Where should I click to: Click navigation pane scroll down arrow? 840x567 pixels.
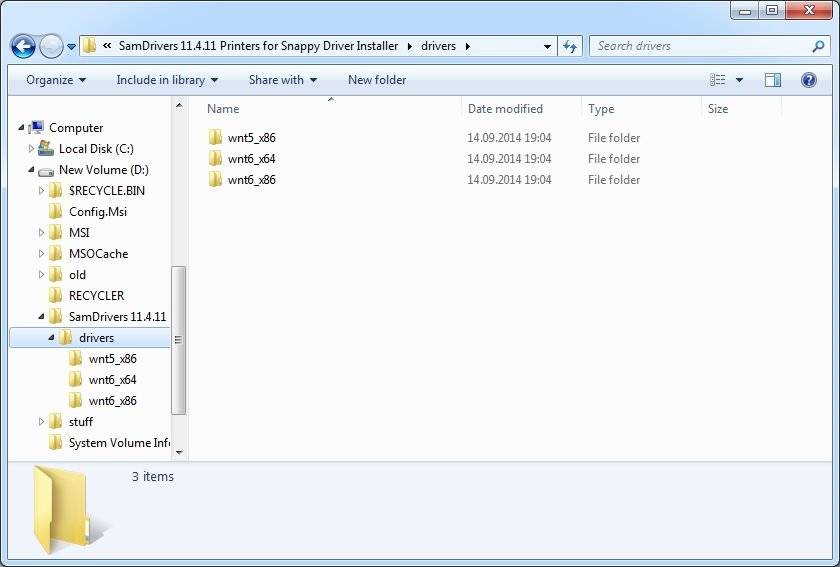point(179,452)
